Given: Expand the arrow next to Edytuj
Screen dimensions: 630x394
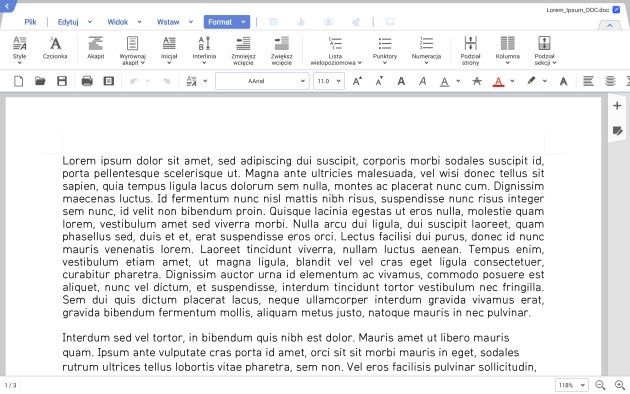Looking at the screenshot, I should 90,22.
